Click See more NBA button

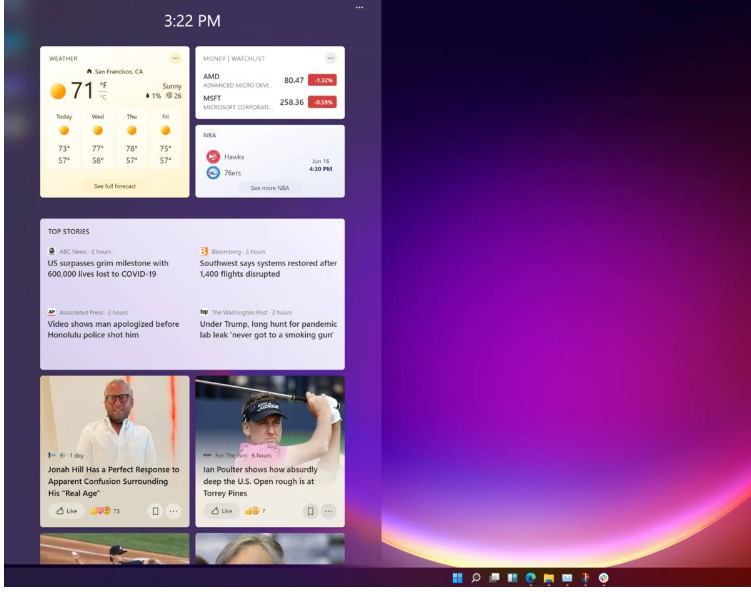[270, 188]
